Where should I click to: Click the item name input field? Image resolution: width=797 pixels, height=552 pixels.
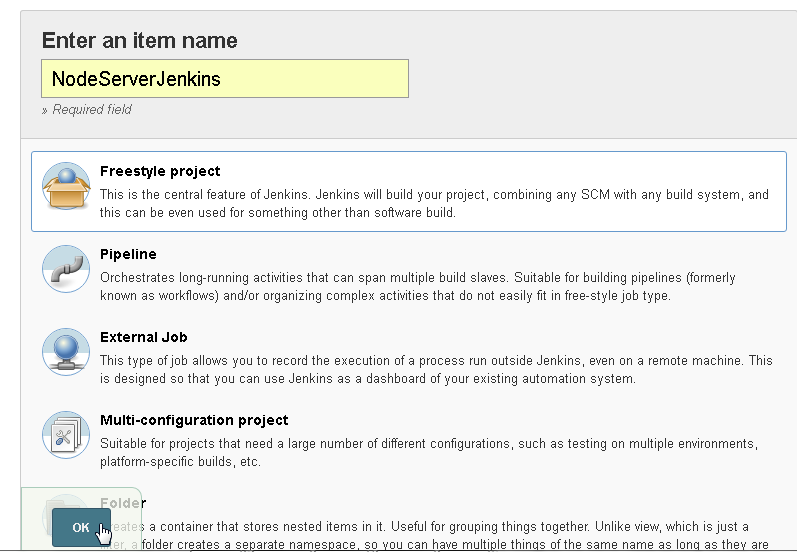225,78
